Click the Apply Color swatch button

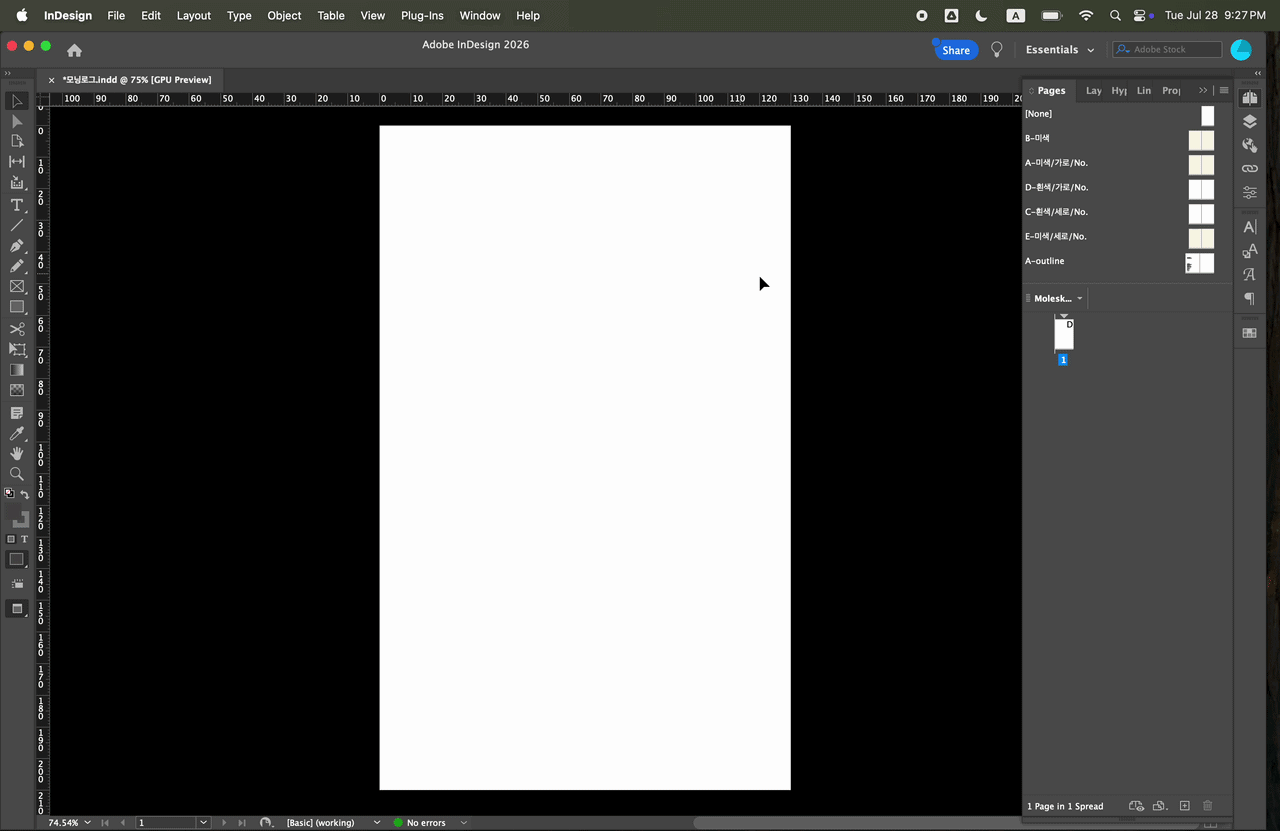point(17,560)
